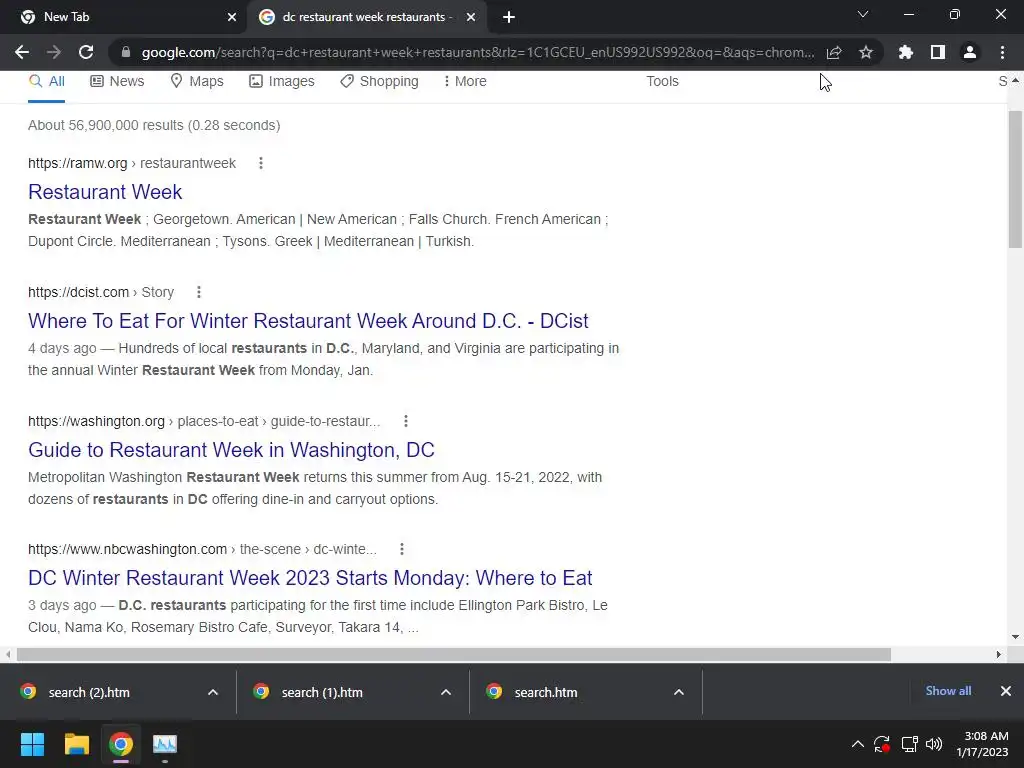The height and width of the screenshot is (768, 1024).
Task: Show all downloads
Action: [x=948, y=691]
